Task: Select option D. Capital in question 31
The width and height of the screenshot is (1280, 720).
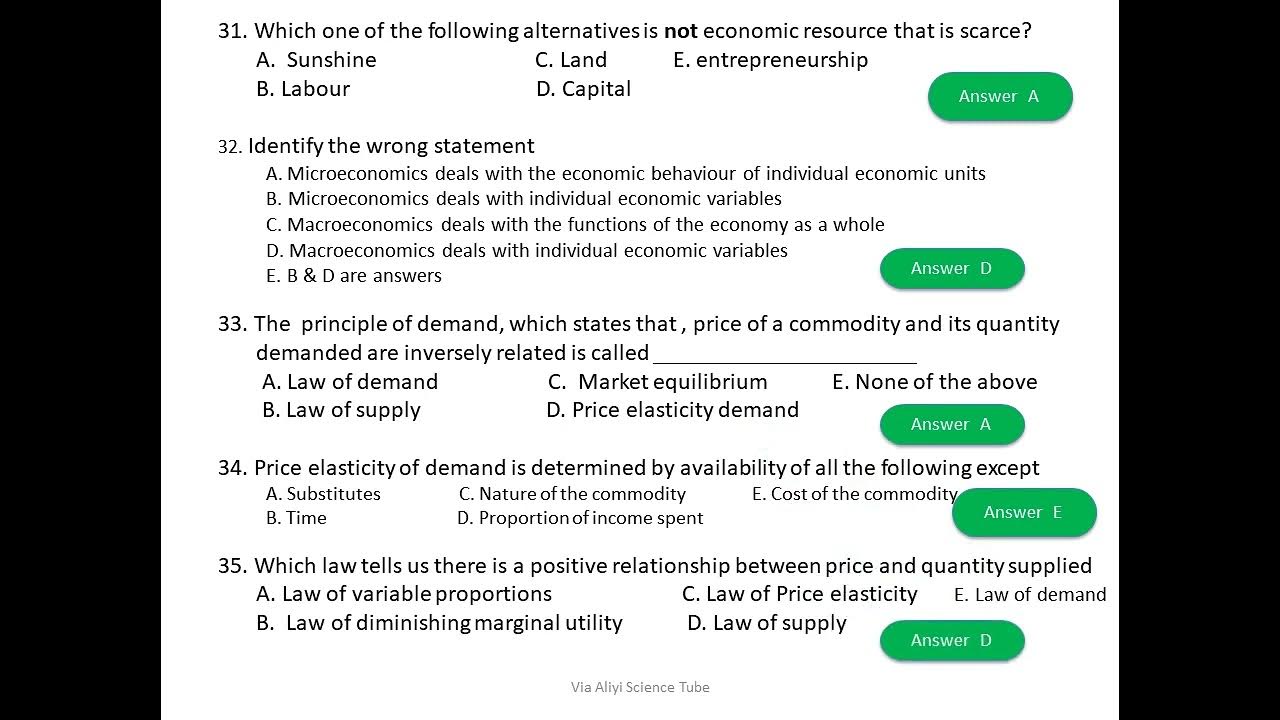Action: click(x=583, y=89)
